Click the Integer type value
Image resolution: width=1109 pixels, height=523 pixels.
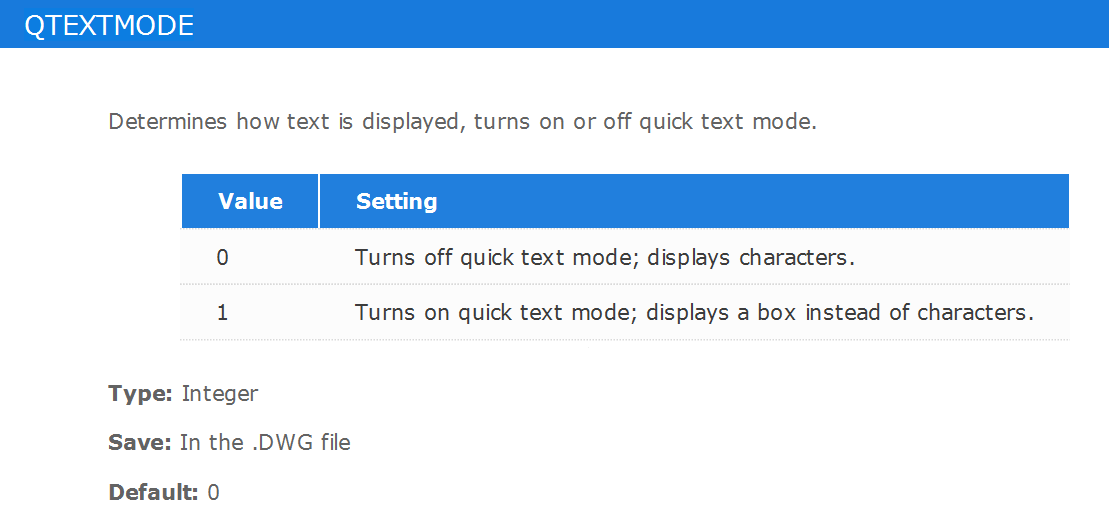220,394
